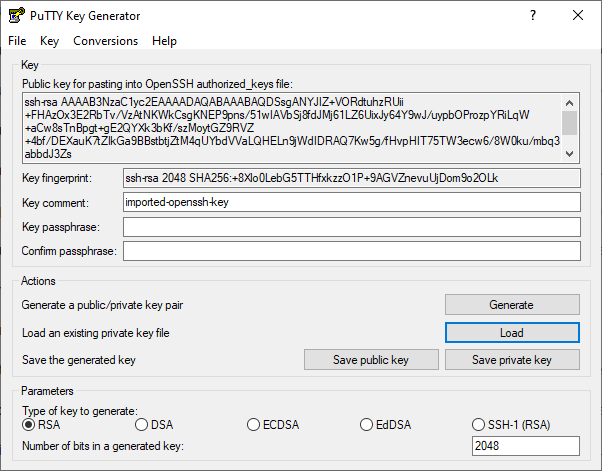Click the 'Key fingerprint:' label

coord(57,178)
